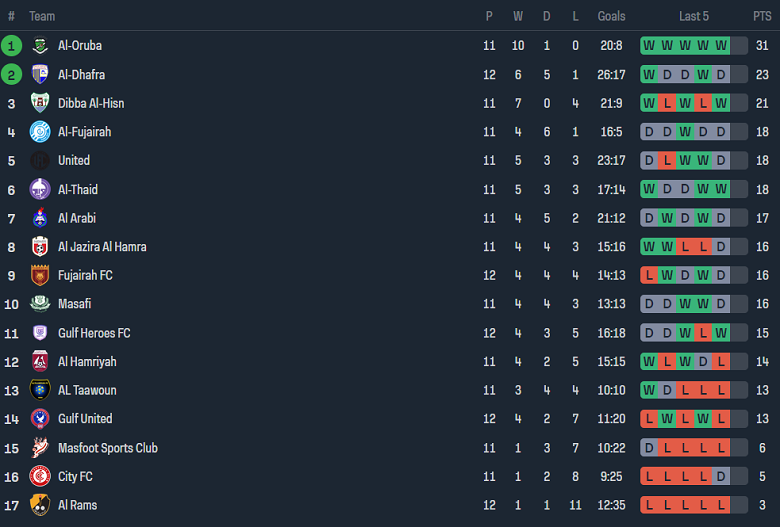Click the Gulf United club crest
This screenshot has height=527, width=780.
pos(40,419)
